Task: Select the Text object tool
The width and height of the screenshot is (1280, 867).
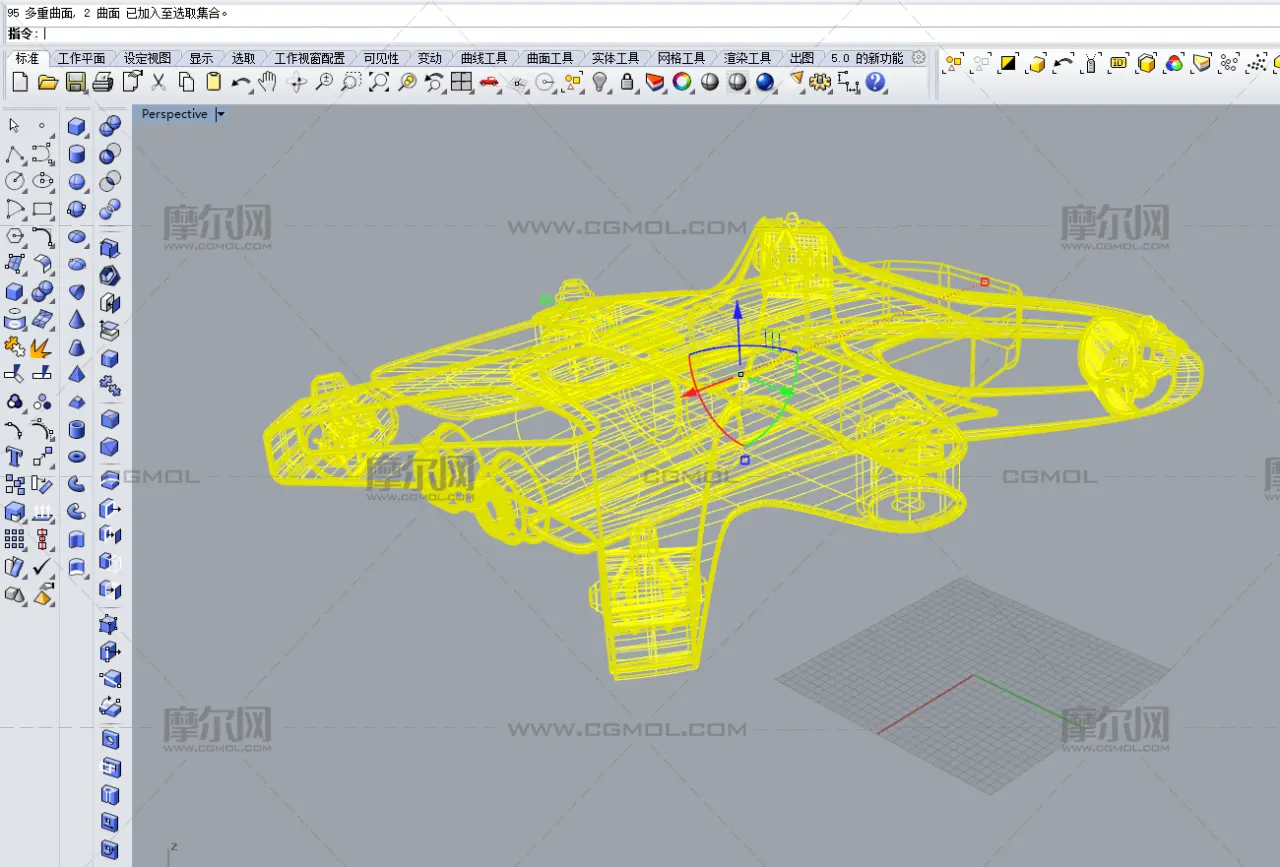Action: pos(14,457)
